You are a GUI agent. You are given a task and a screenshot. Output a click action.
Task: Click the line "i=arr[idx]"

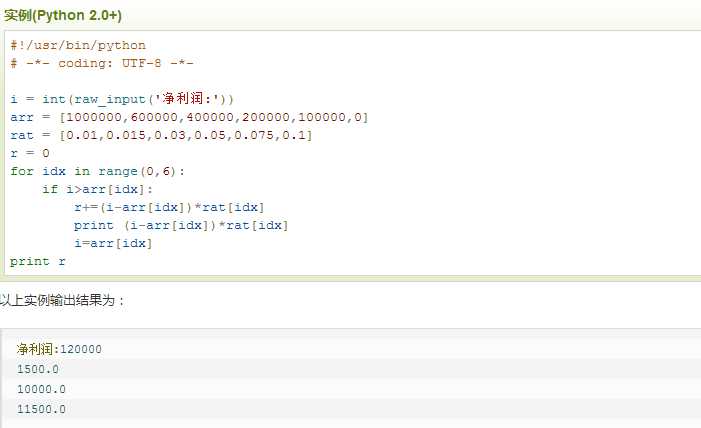(x=114, y=243)
